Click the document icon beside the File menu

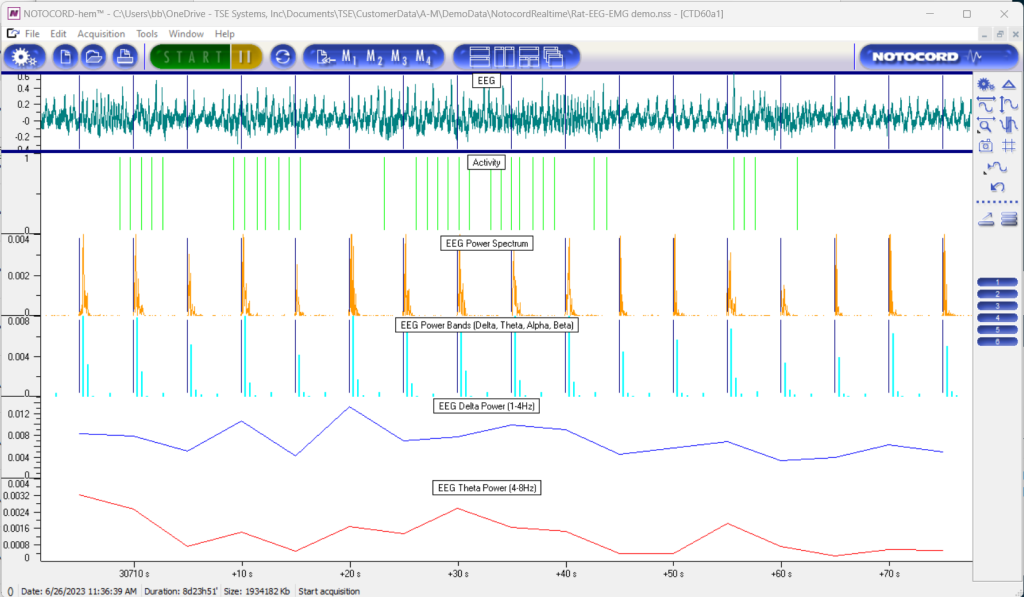click(12, 33)
